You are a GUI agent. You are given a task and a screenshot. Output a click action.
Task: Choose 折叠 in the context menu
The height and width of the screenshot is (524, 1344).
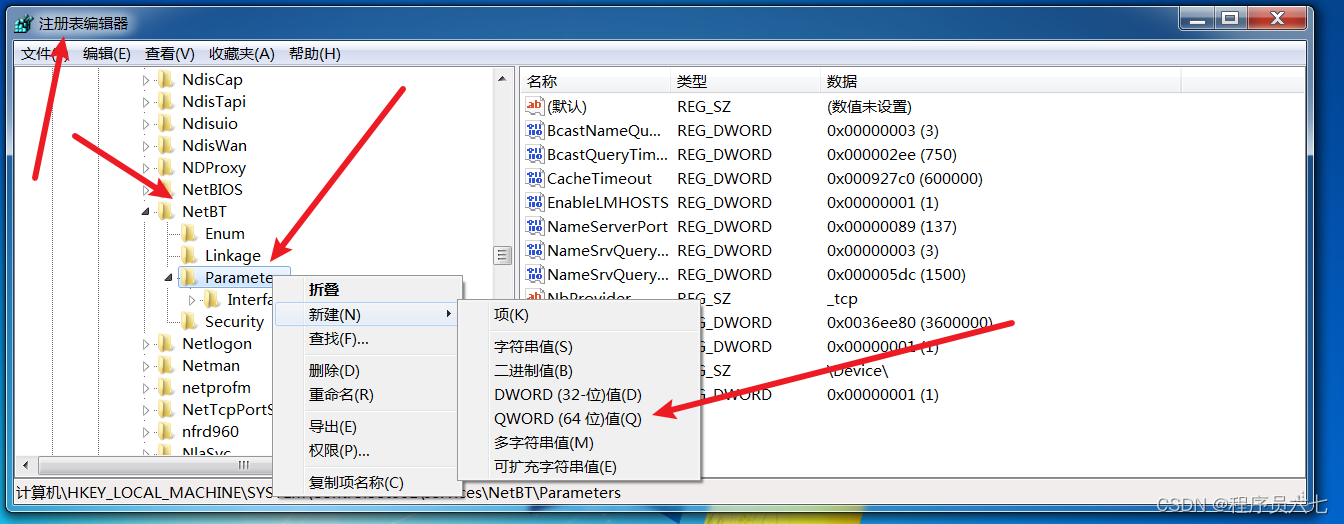[x=367, y=290]
